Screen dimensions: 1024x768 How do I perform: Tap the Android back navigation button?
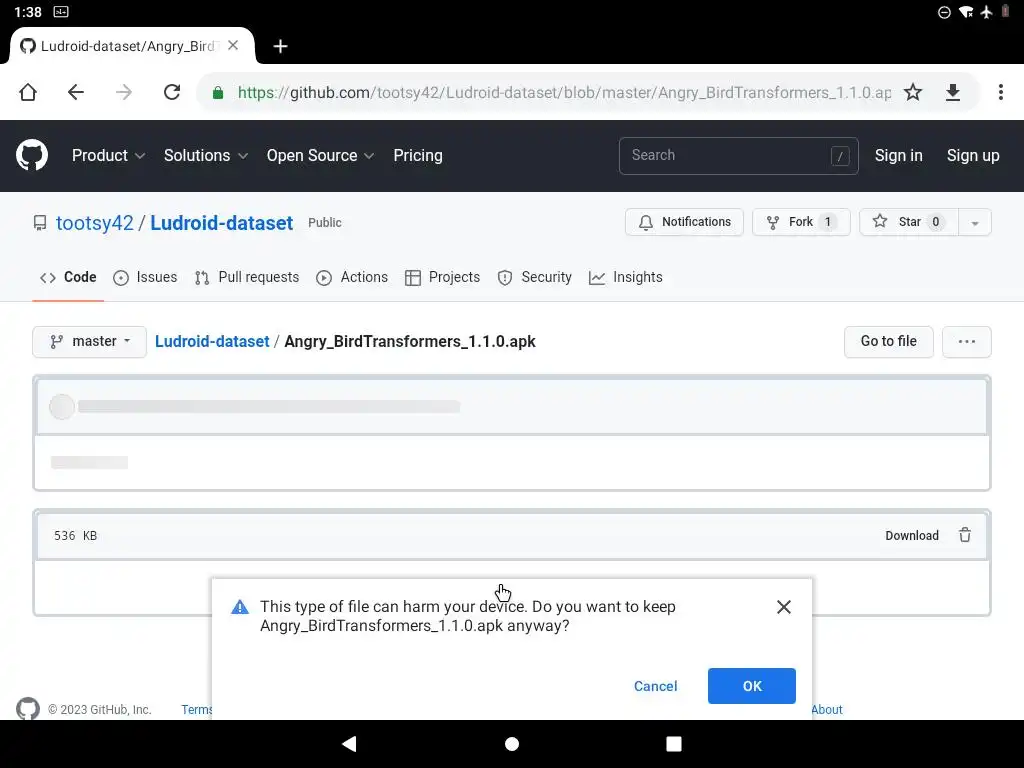[349, 744]
